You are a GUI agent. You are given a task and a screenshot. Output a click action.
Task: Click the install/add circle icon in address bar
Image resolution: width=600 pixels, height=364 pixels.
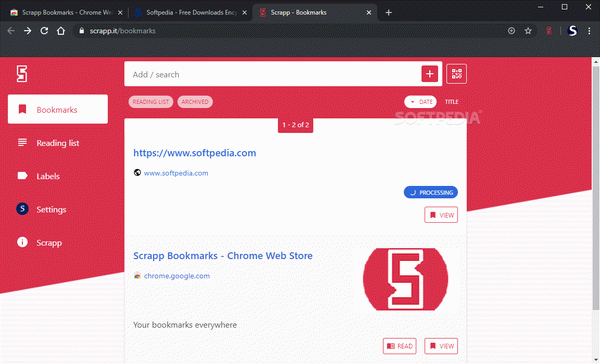[511, 31]
